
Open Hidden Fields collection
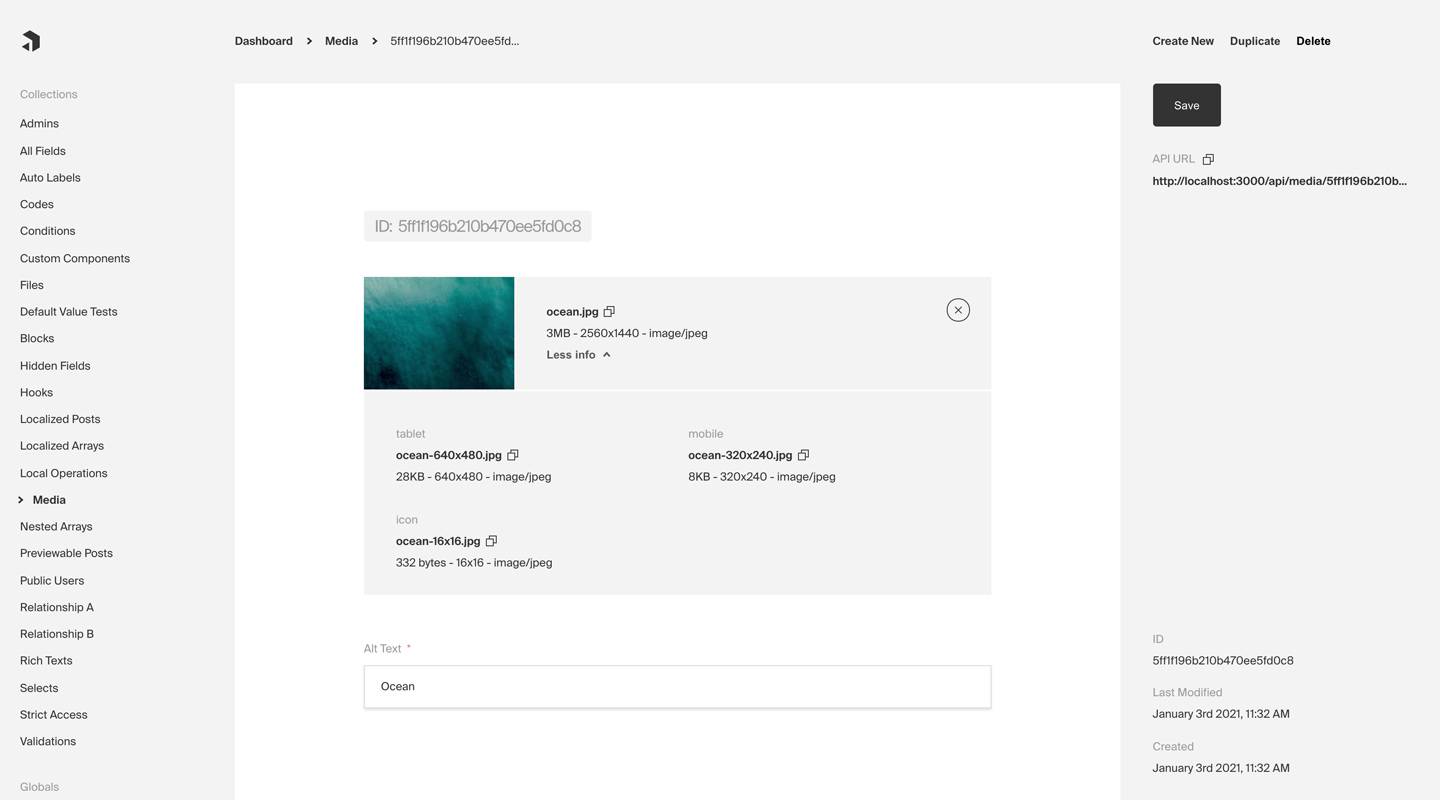tap(55, 366)
